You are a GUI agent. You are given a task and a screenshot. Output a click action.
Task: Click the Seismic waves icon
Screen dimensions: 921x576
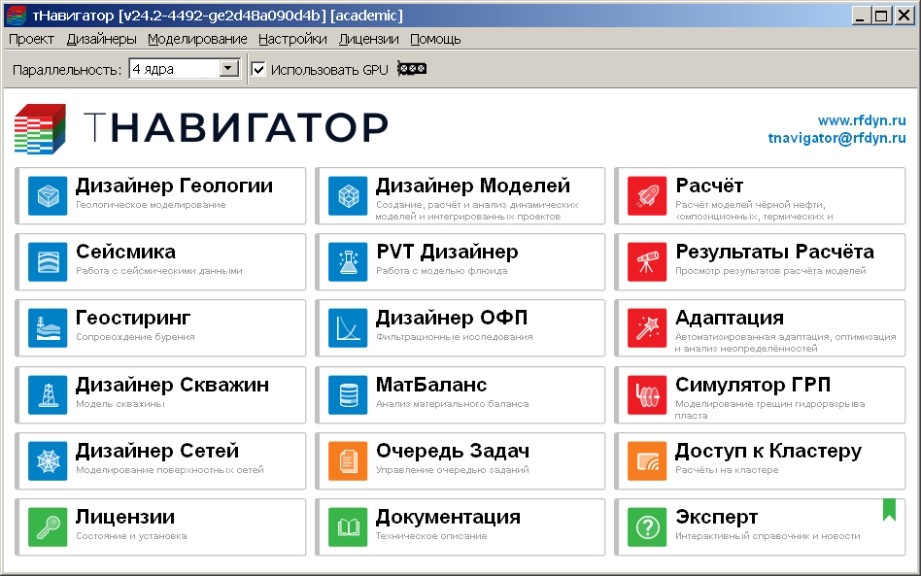47,263
